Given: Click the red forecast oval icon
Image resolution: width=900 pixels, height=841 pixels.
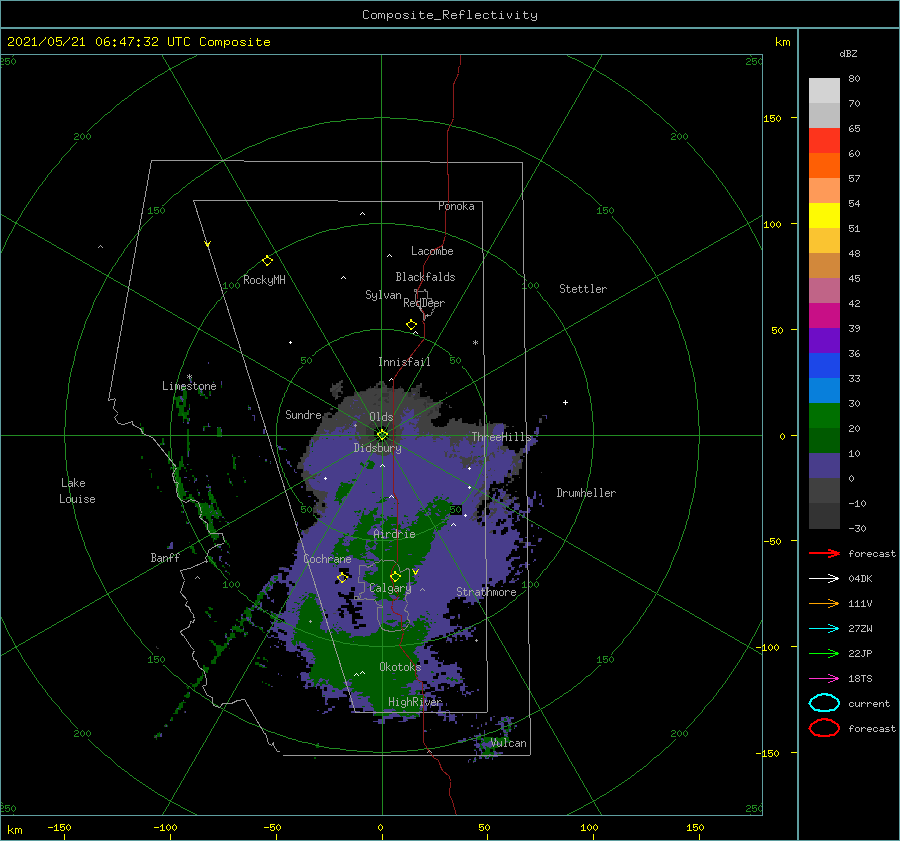Looking at the screenshot, I should (x=824, y=728).
